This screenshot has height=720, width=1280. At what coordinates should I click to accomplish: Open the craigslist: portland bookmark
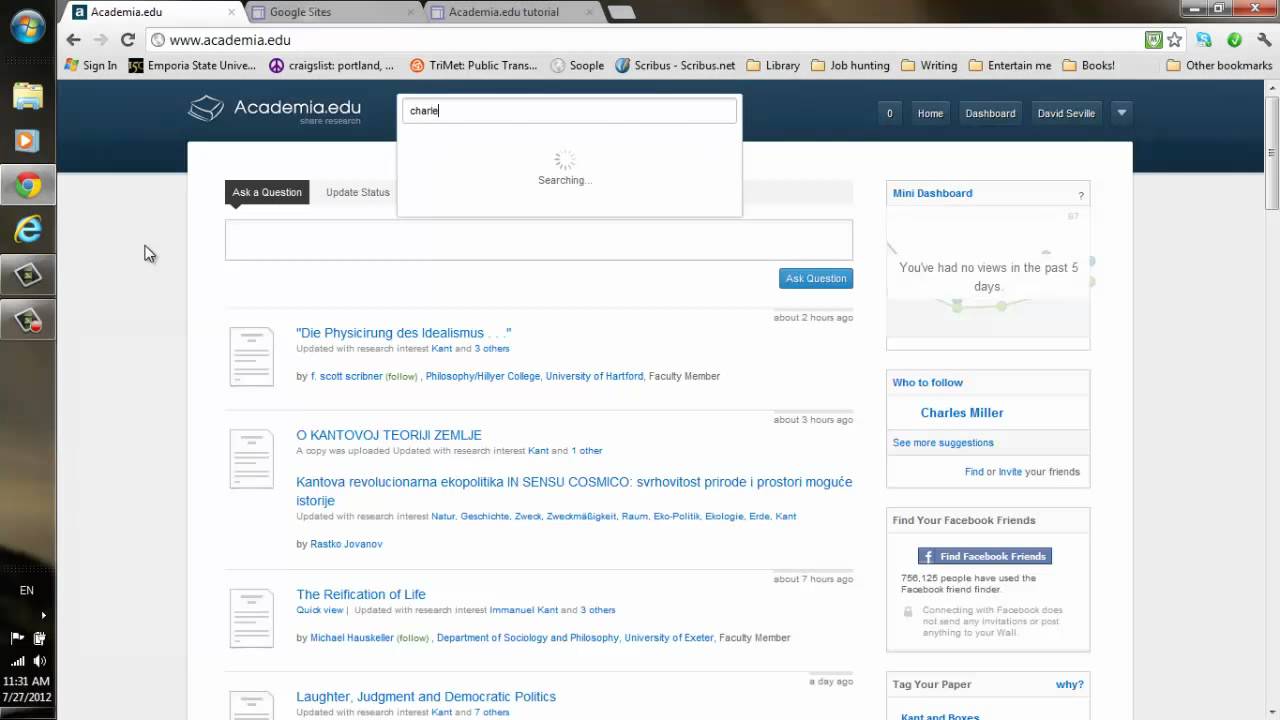[331, 65]
